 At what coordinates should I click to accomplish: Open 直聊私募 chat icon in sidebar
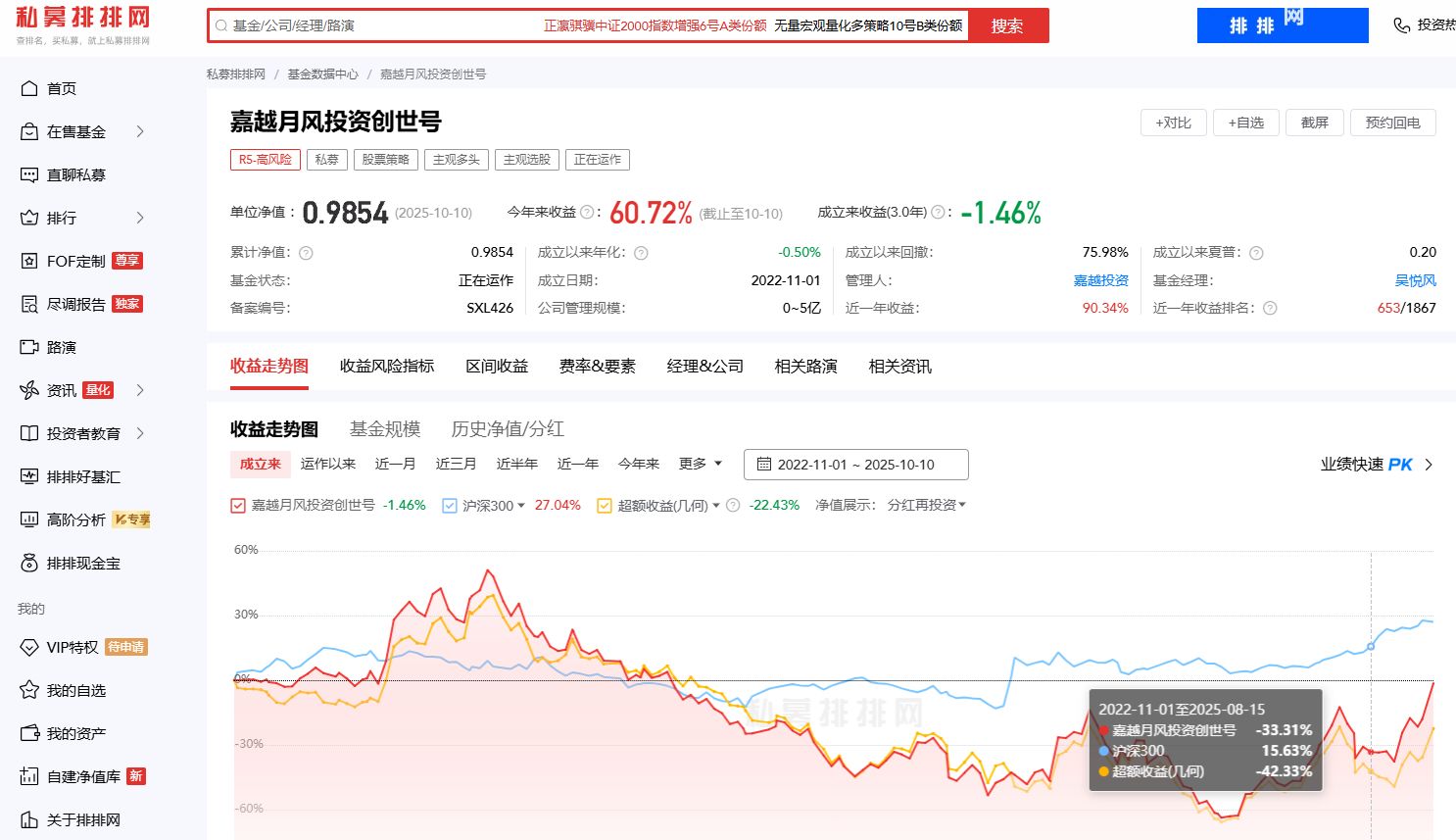(29, 174)
